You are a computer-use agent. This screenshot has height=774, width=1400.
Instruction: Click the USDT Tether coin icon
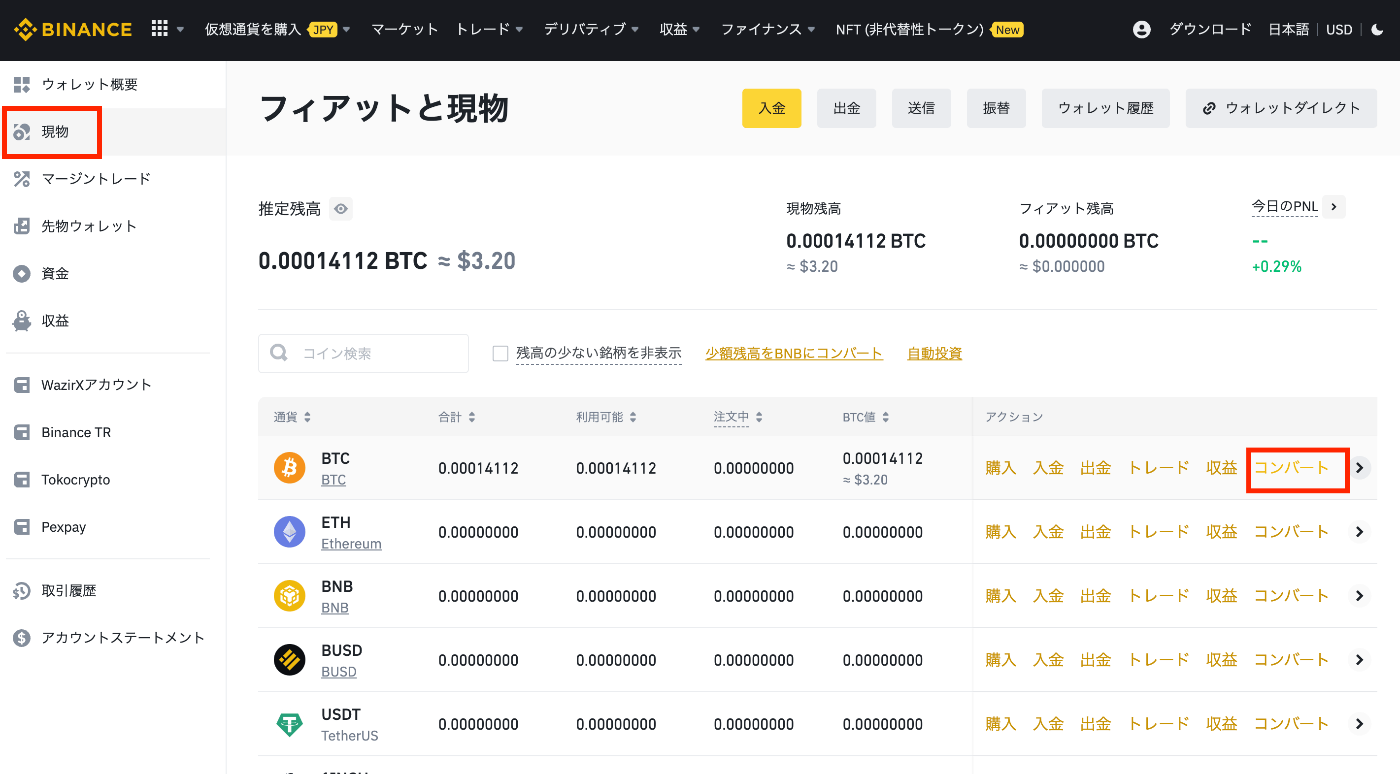290,724
